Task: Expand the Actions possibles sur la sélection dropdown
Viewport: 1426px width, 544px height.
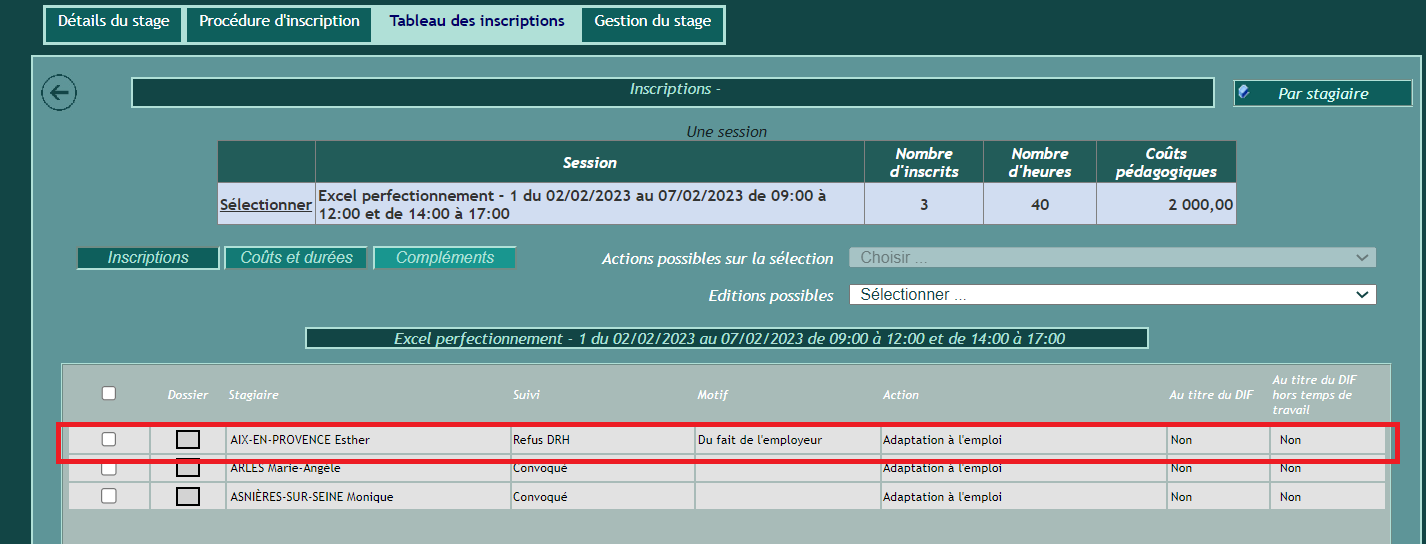Action: tap(1112, 258)
